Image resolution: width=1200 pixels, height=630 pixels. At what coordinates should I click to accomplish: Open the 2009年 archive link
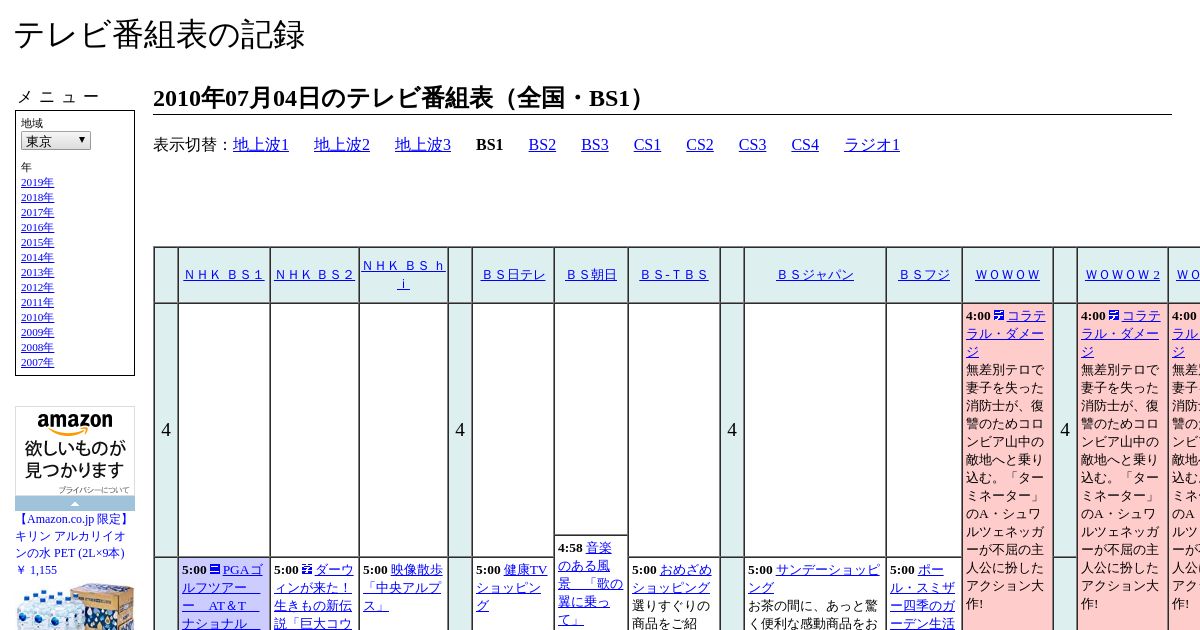[37, 333]
